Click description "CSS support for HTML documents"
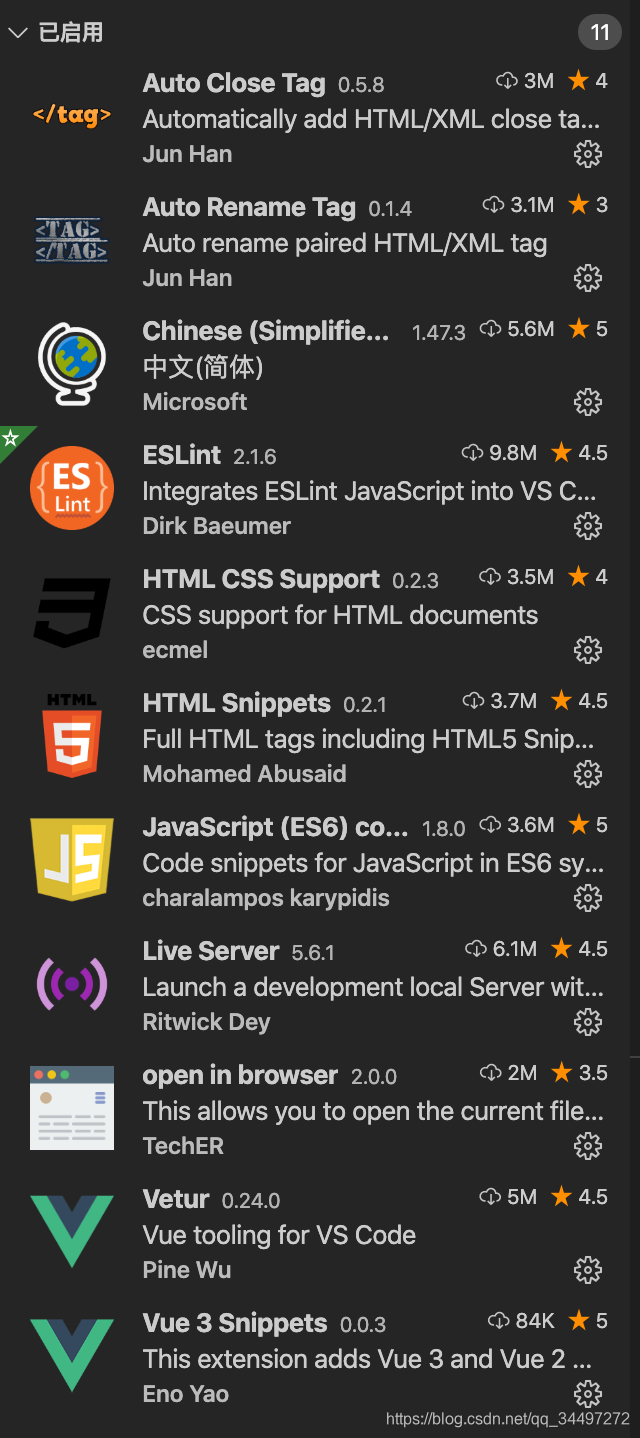Image resolution: width=640 pixels, height=1438 pixels. [x=340, y=616]
